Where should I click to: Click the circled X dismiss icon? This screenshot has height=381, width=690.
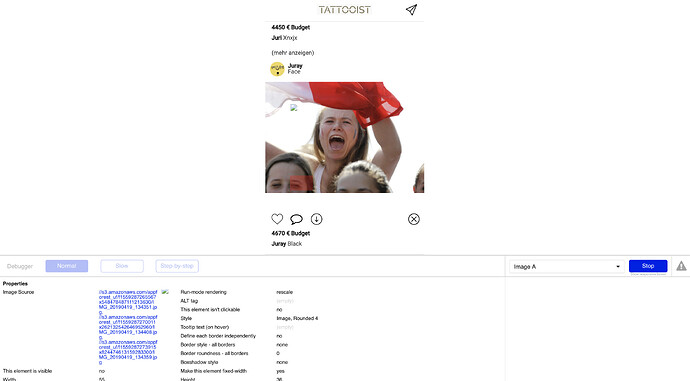tap(414, 219)
